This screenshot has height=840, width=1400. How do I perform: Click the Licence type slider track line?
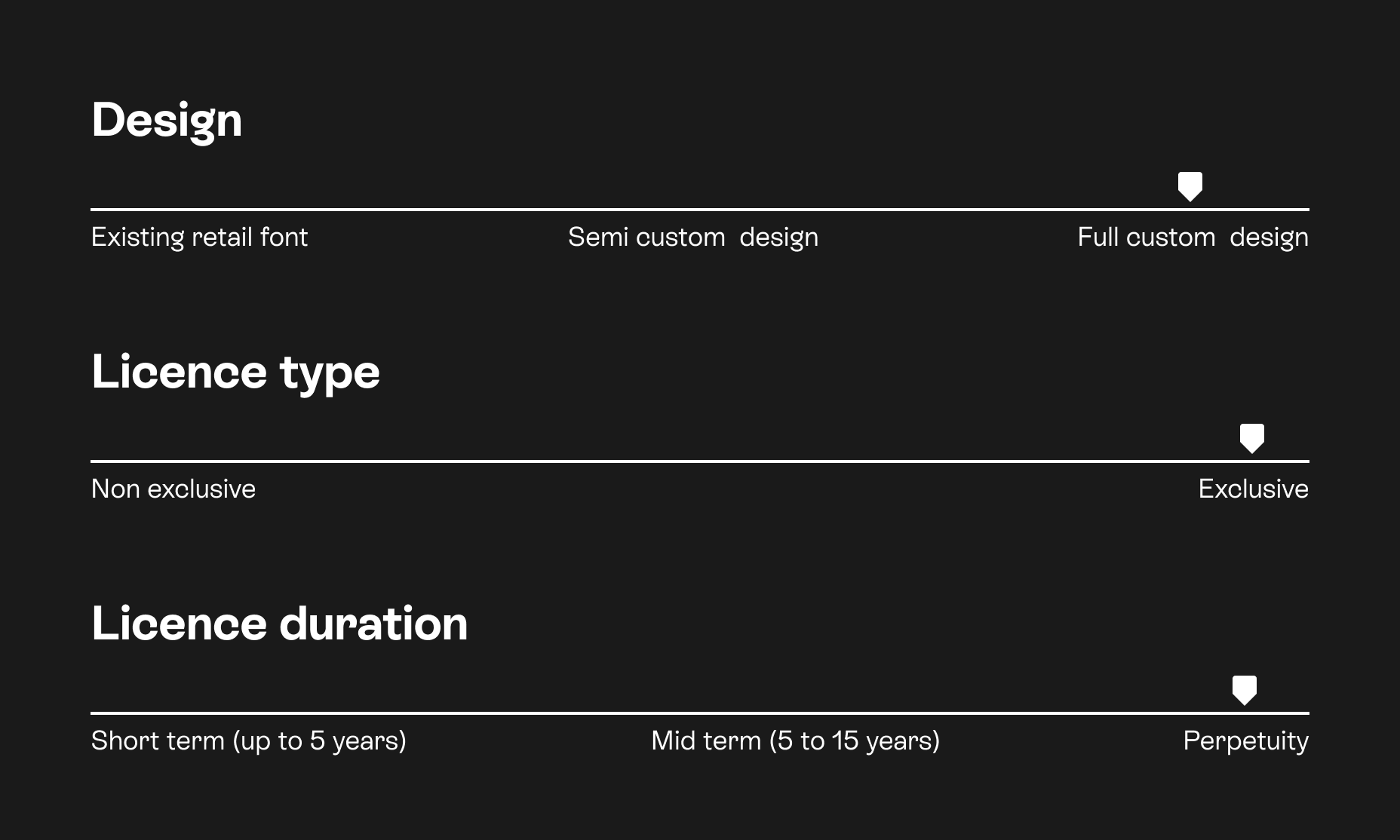(603, 461)
